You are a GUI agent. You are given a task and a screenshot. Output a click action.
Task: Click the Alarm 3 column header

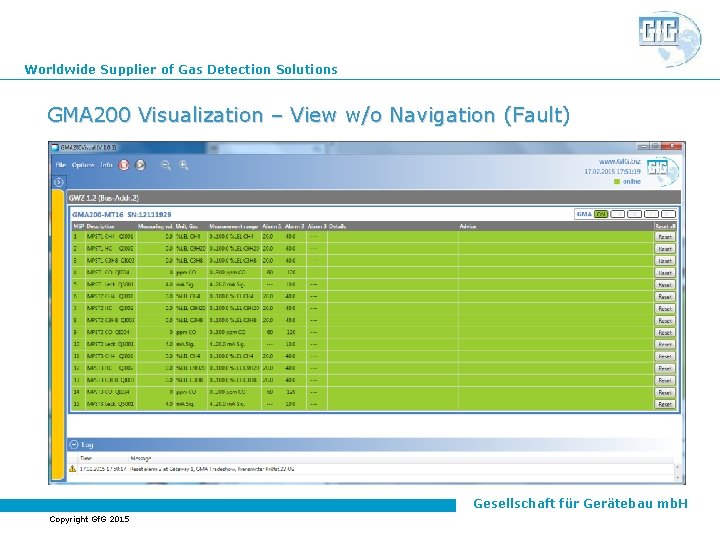tap(317, 226)
